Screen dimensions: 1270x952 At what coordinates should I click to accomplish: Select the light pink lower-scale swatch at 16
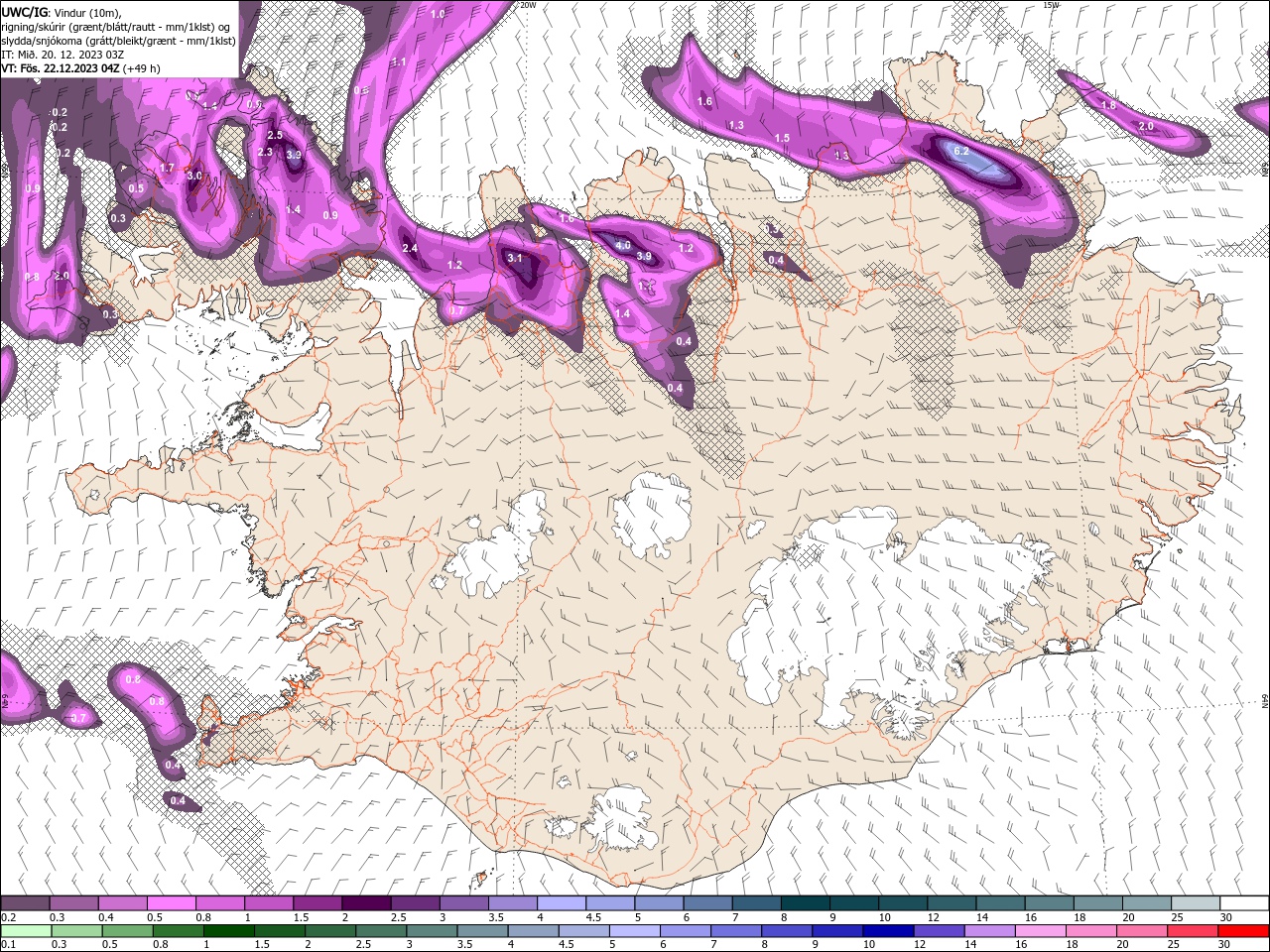click(x=1041, y=931)
